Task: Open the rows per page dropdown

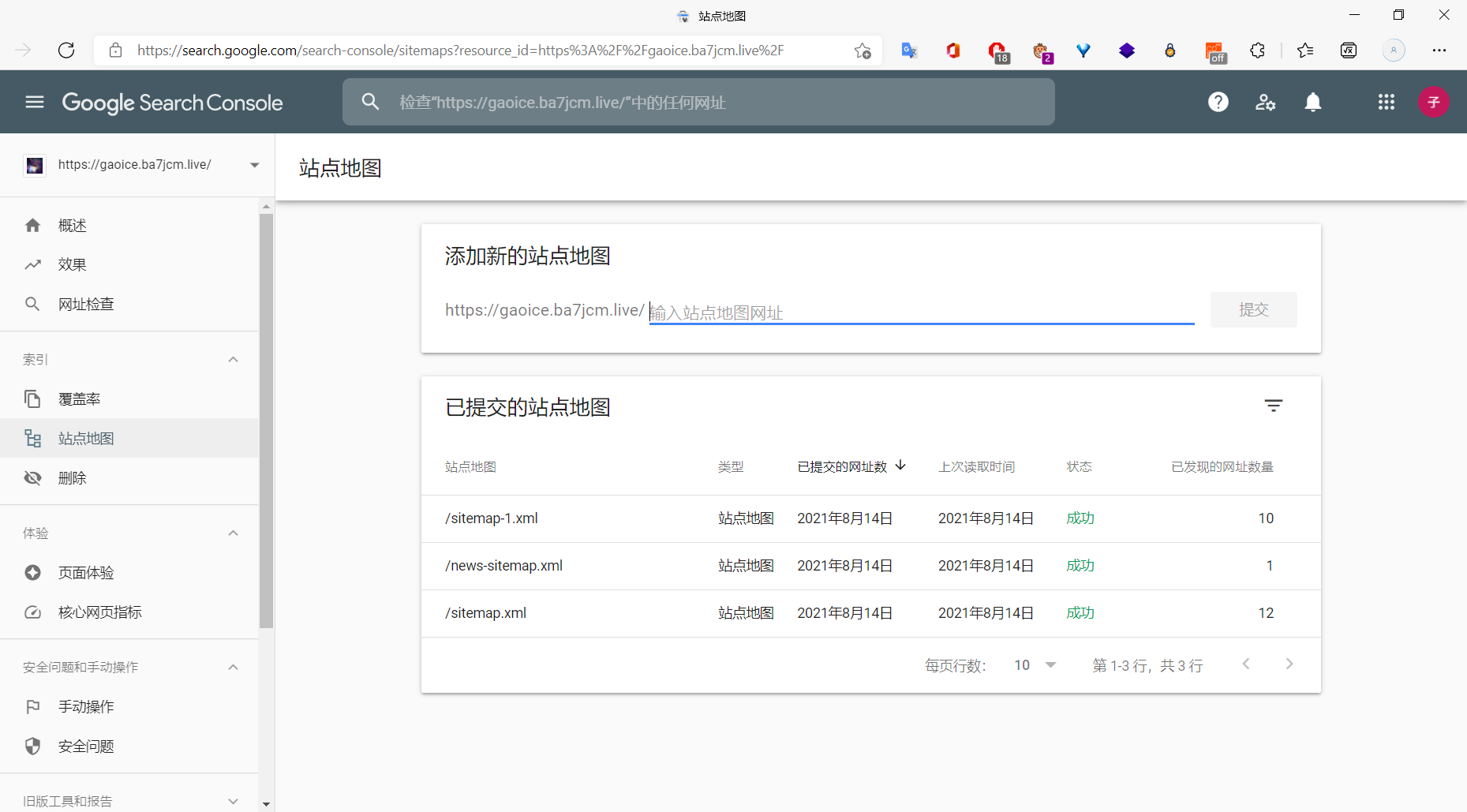Action: [x=1035, y=665]
